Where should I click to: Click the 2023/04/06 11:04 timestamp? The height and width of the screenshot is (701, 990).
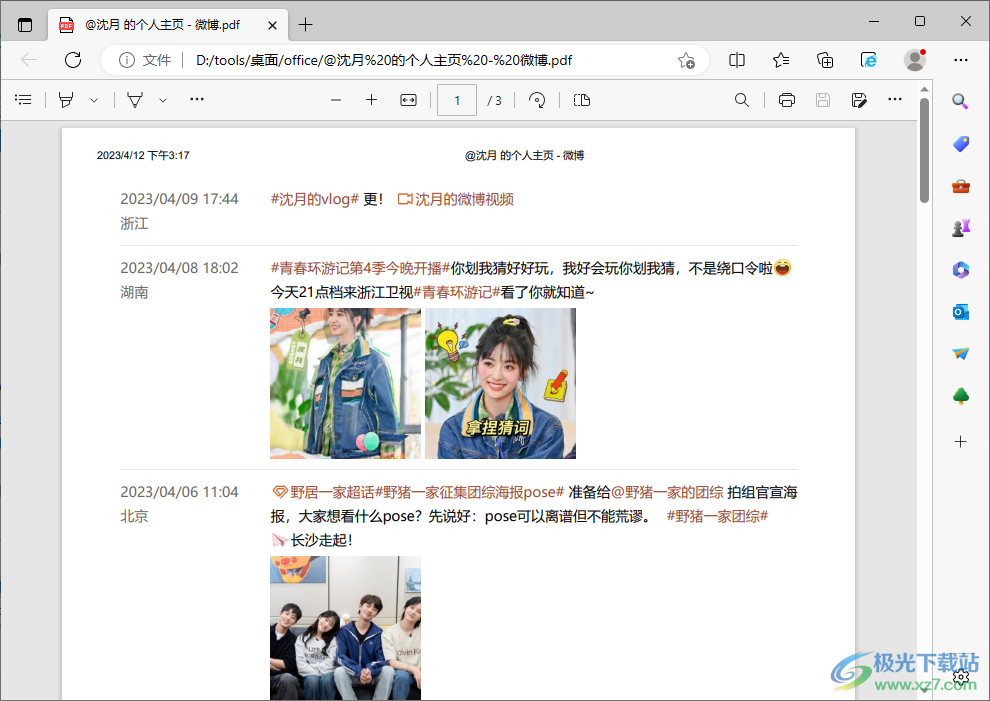[x=179, y=493]
